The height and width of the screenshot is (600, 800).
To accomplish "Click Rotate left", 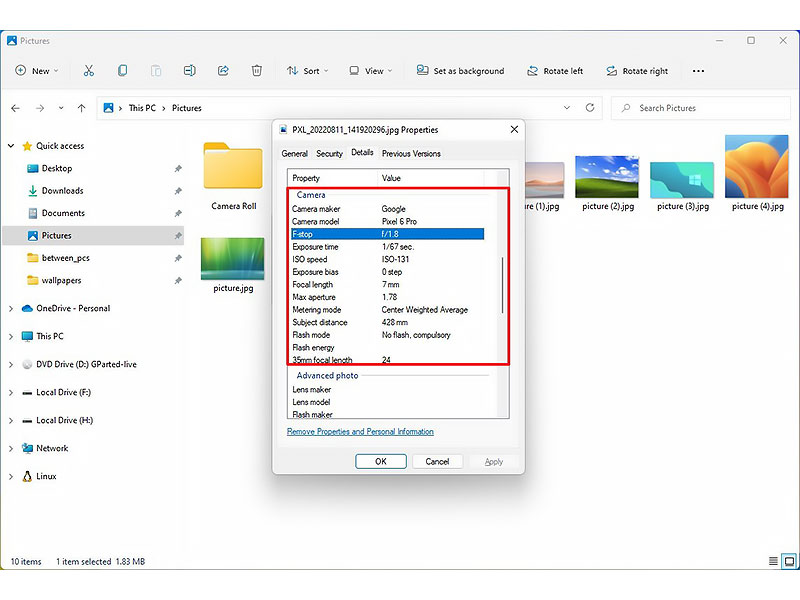I will tap(555, 71).
